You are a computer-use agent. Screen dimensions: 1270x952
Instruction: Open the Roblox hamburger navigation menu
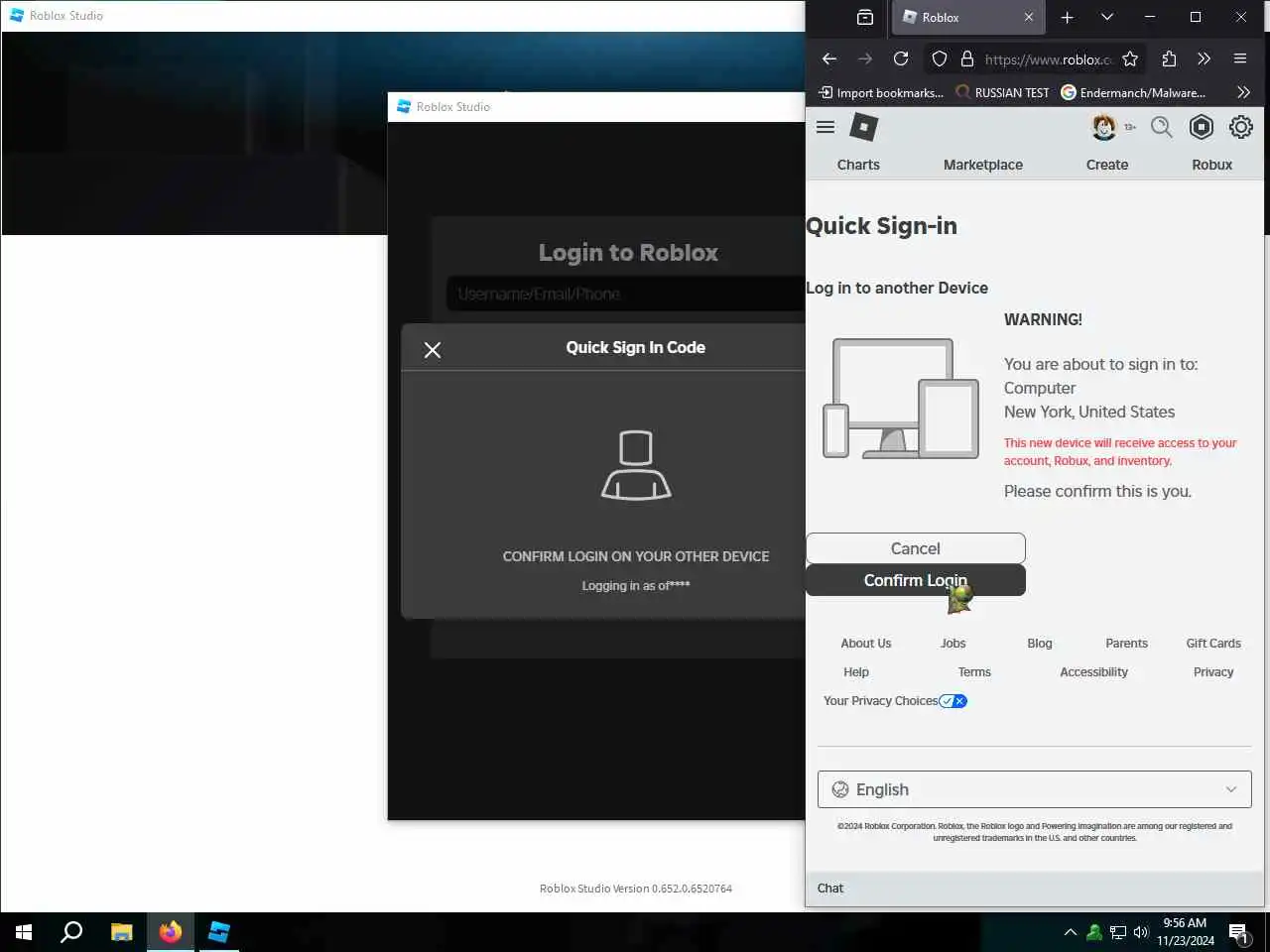click(x=825, y=127)
